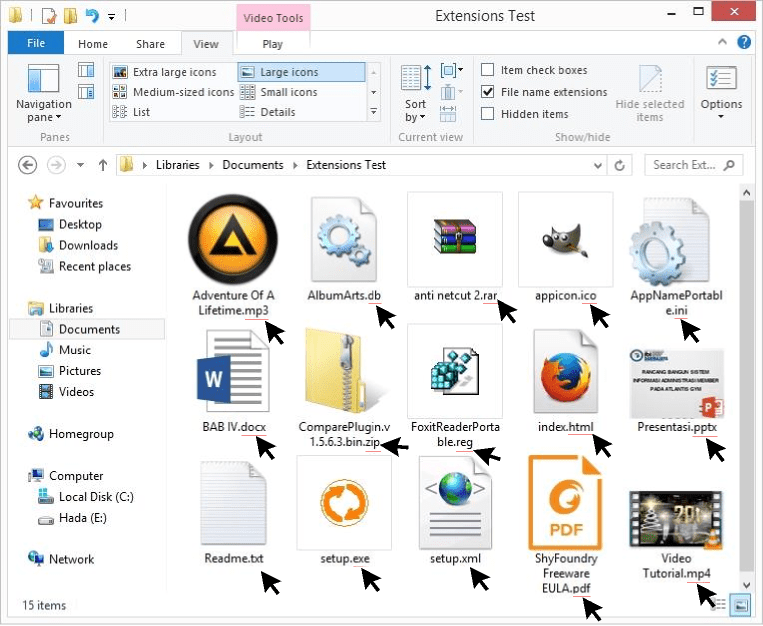Select the Adventure Of A Lifetime.mp3 file icon
The width and height of the screenshot is (763, 626).
(233, 239)
